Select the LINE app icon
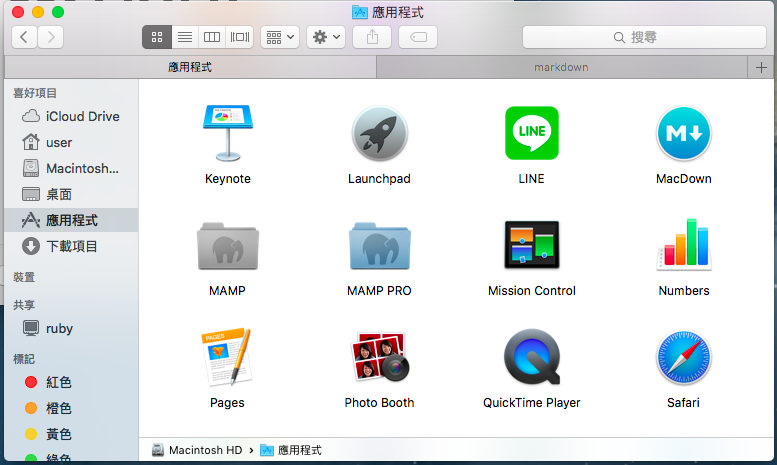This screenshot has width=777, height=465. (x=532, y=133)
